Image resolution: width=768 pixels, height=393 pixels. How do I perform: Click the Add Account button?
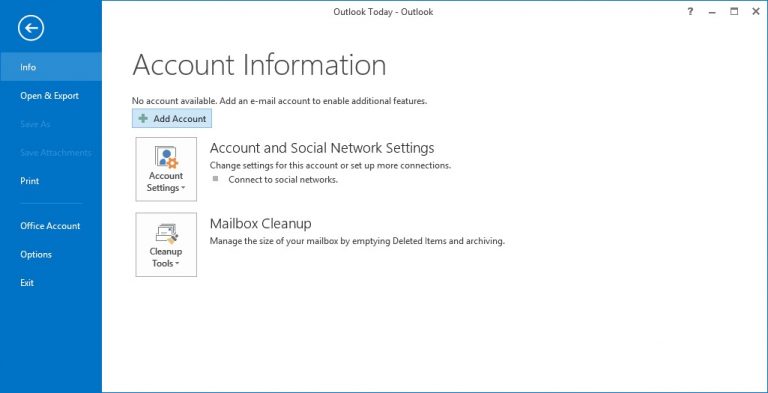click(172, 119)
